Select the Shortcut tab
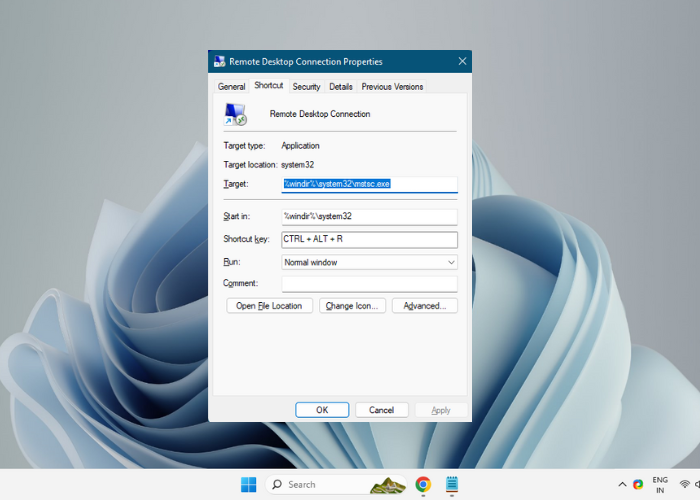The height and width of the screenshot is (500, 700). [x=269, y=85]
